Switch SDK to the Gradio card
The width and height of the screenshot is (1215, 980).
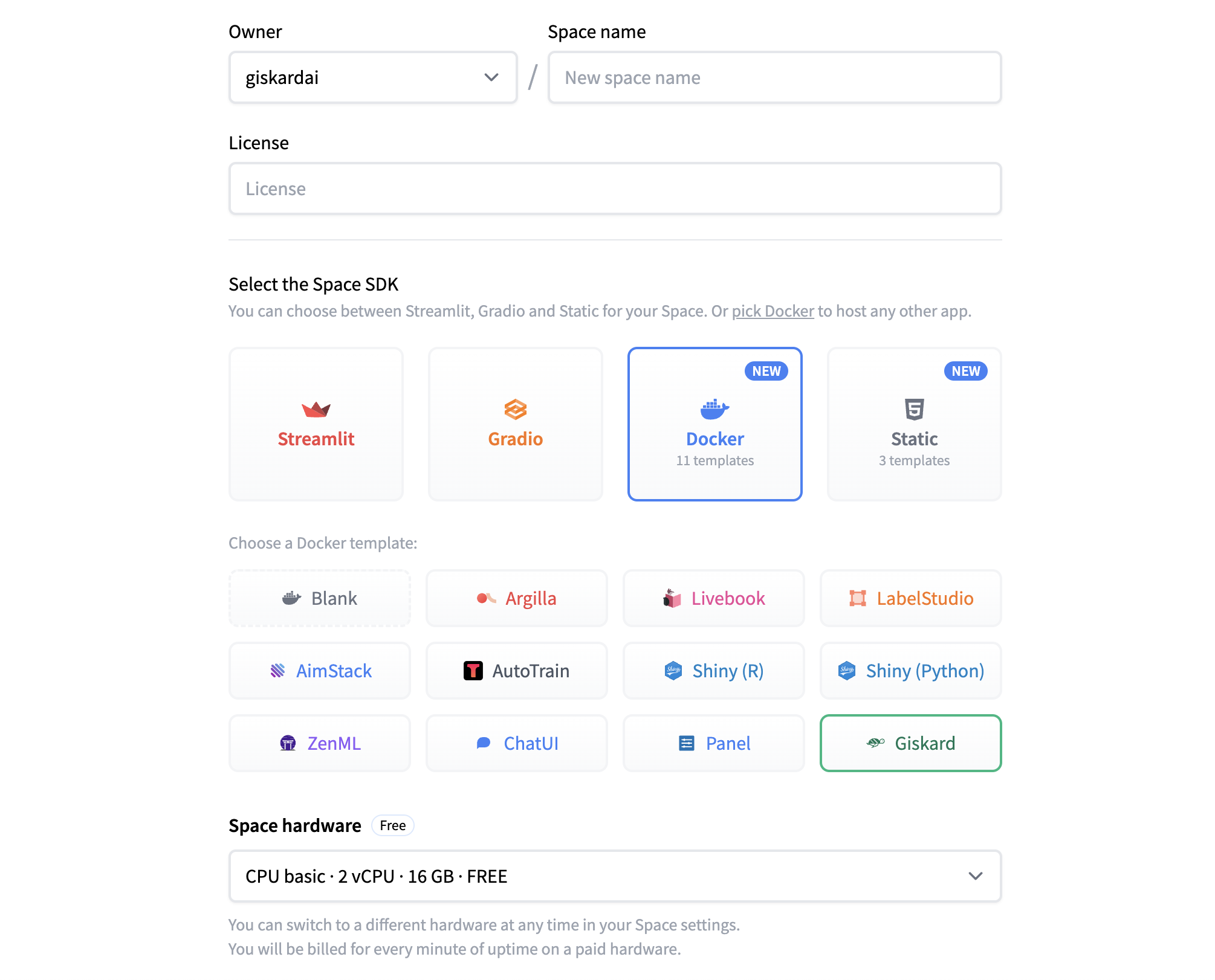coord(516,424)
